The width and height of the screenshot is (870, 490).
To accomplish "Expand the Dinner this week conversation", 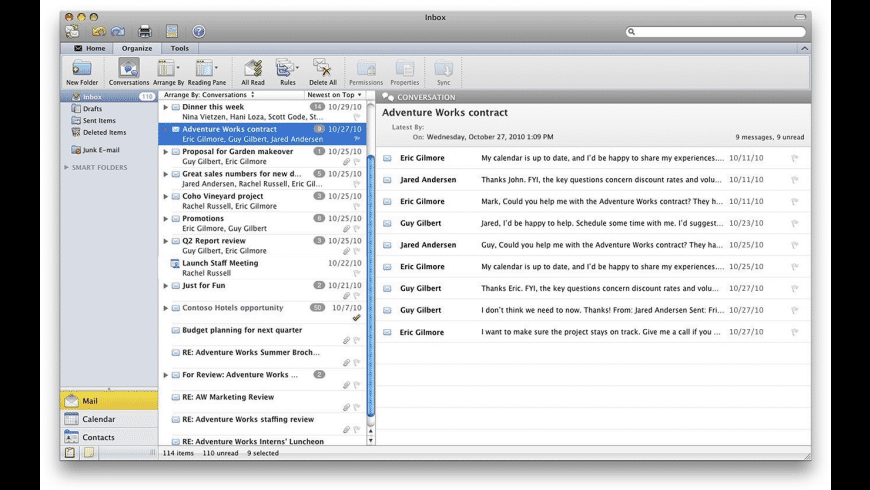I will pos(166,107).
